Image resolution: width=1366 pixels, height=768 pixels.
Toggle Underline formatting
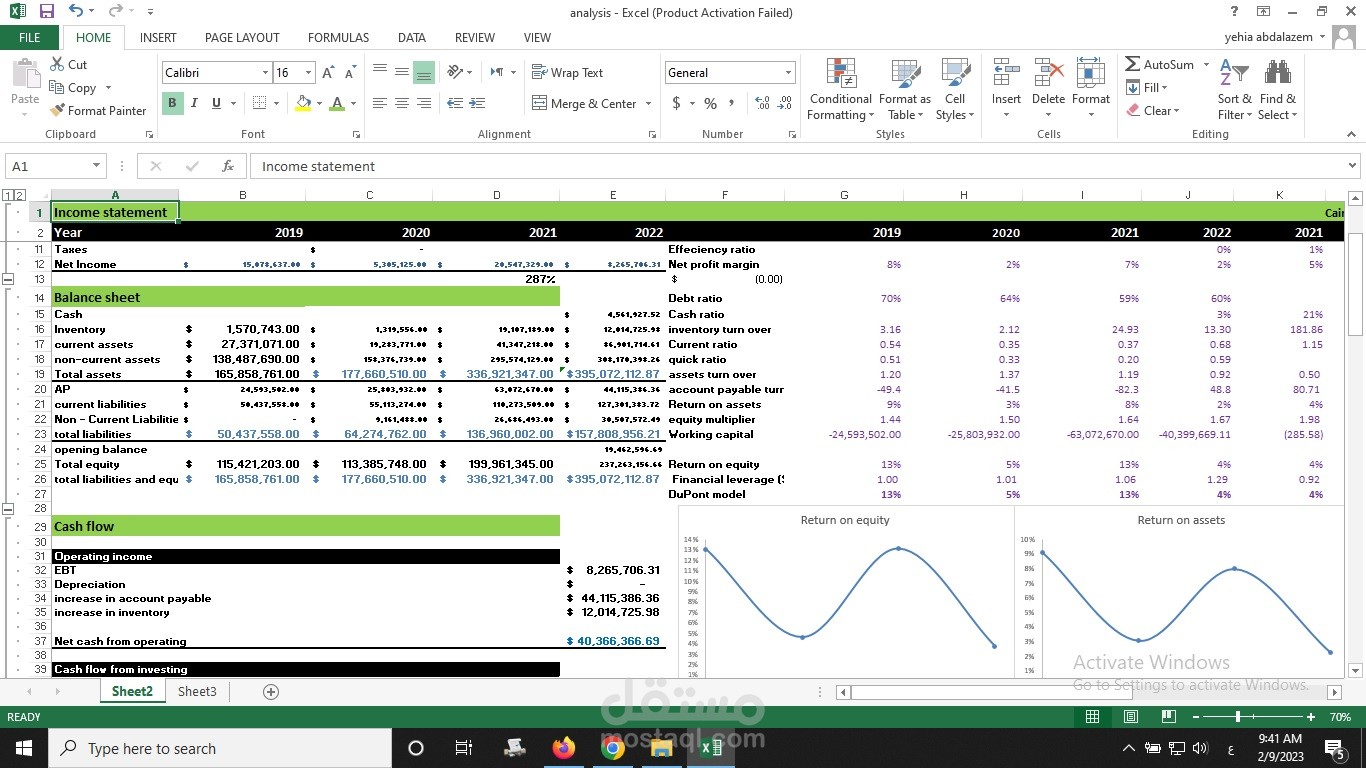pos(216,103)
